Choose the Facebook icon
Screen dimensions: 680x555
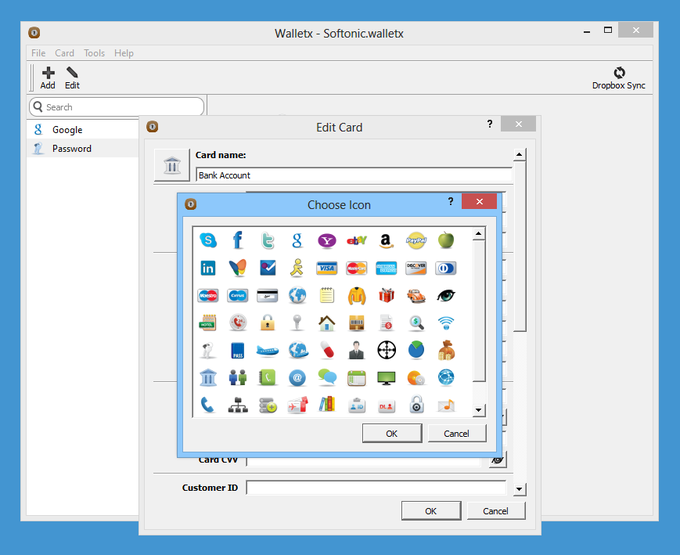[x=238, y=240]
